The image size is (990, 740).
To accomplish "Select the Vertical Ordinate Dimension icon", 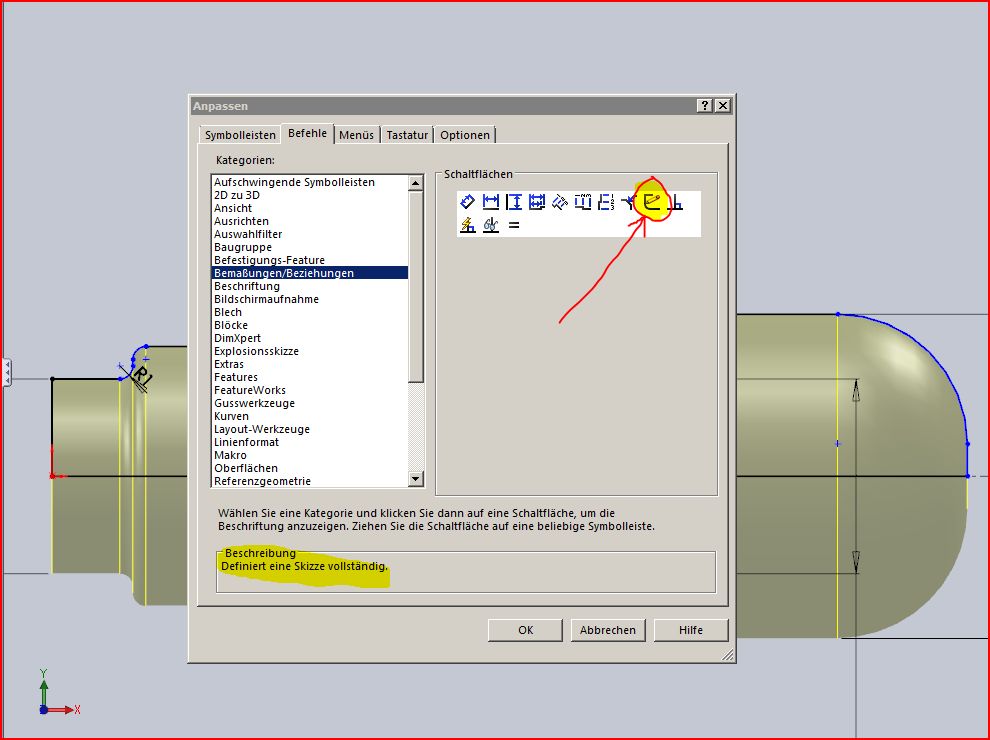I will pyautogui.click(x=606, y=202).
